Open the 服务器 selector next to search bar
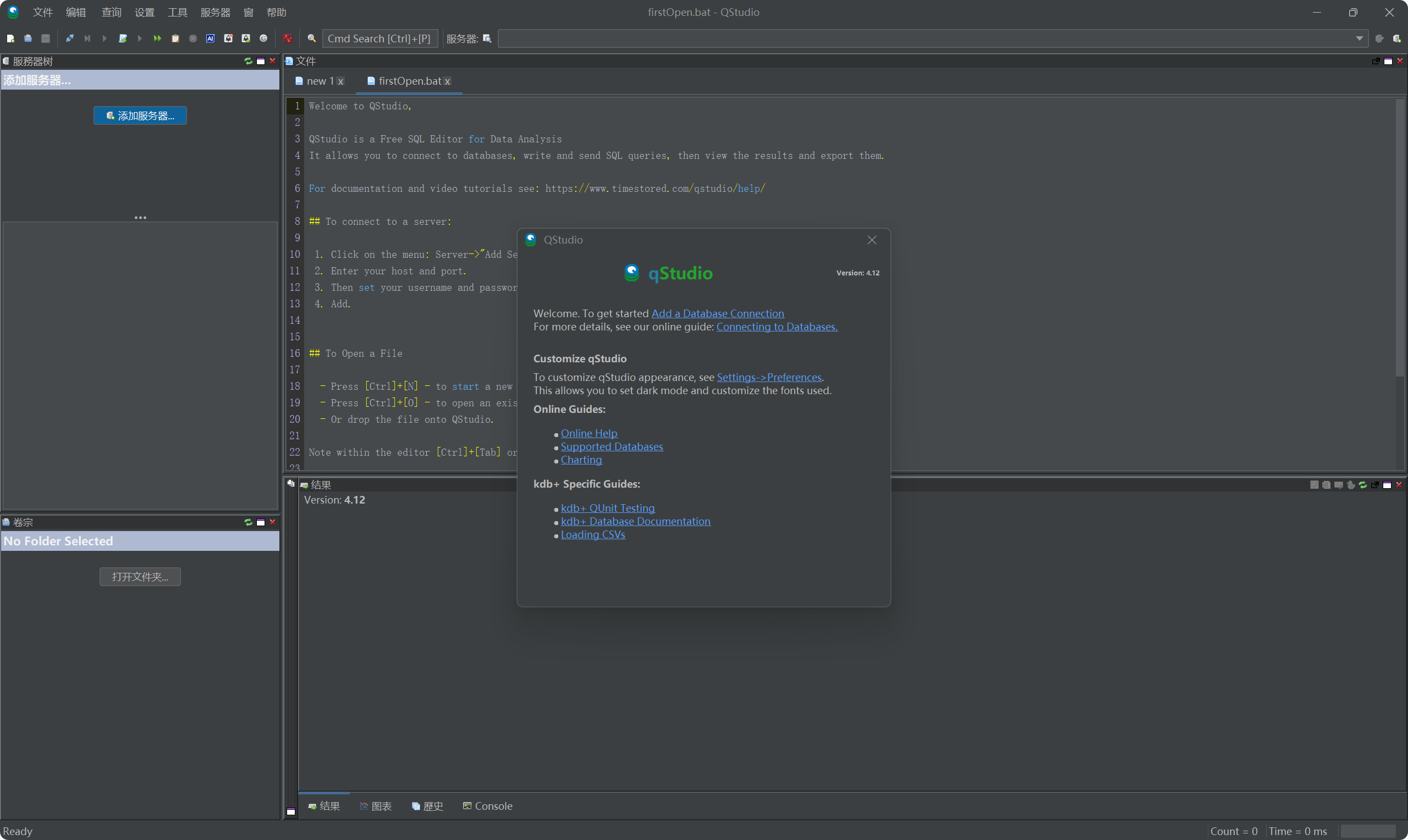1408x840 pixels. click(487, 38)
